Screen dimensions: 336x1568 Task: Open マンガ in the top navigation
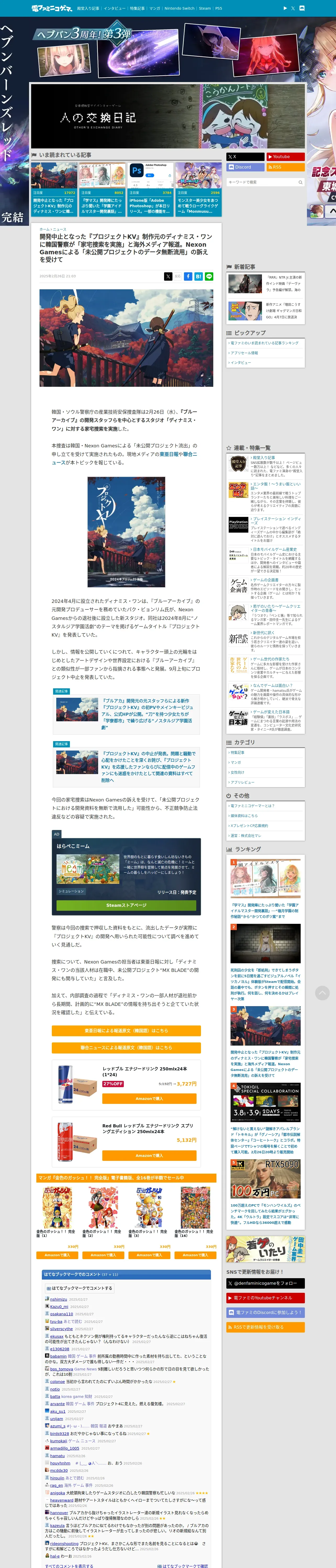coord(155,9)
